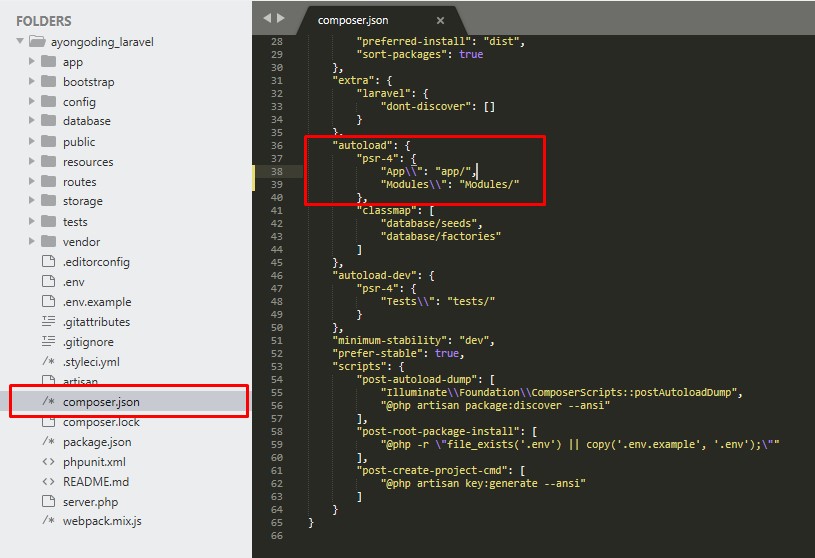Image resolution: width=815 pixels, height=558 pixels.
Task: Click the .env file icon
Action: point(48,281)
